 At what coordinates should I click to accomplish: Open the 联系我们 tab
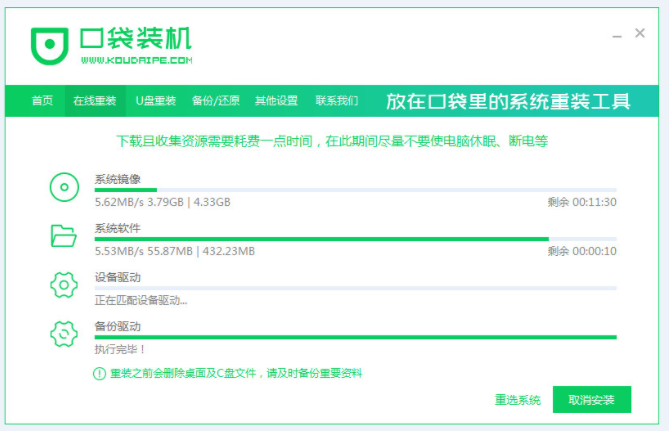(336, 101)
